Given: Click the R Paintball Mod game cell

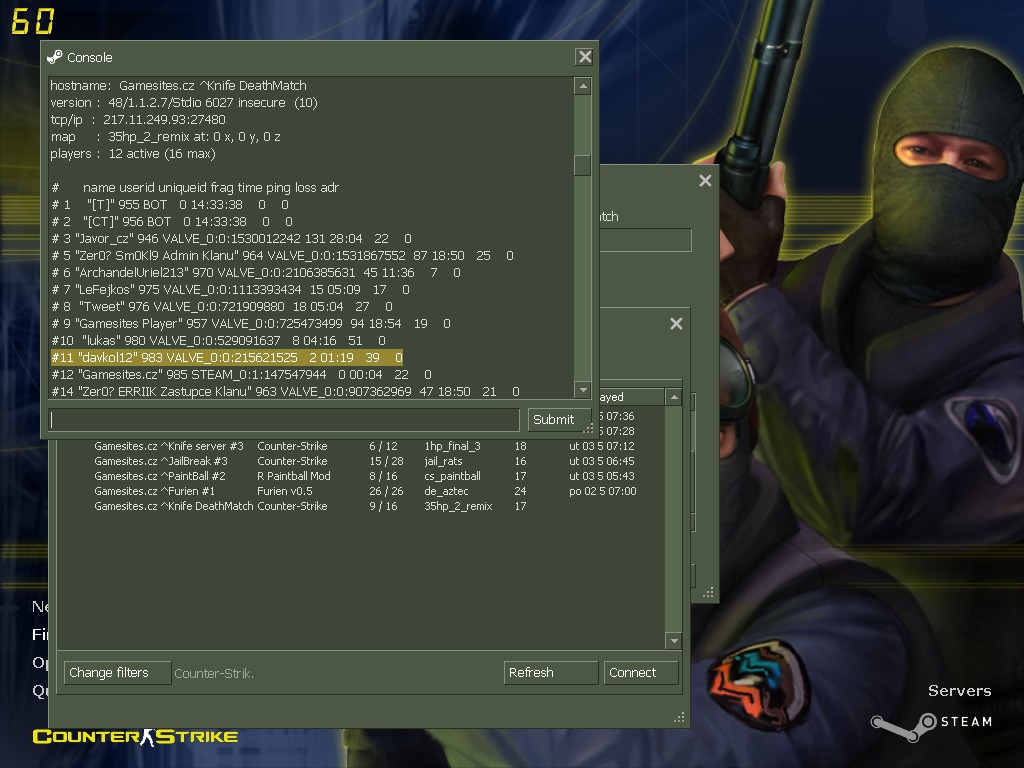Looking at the screenshot, I should [294, 476].
